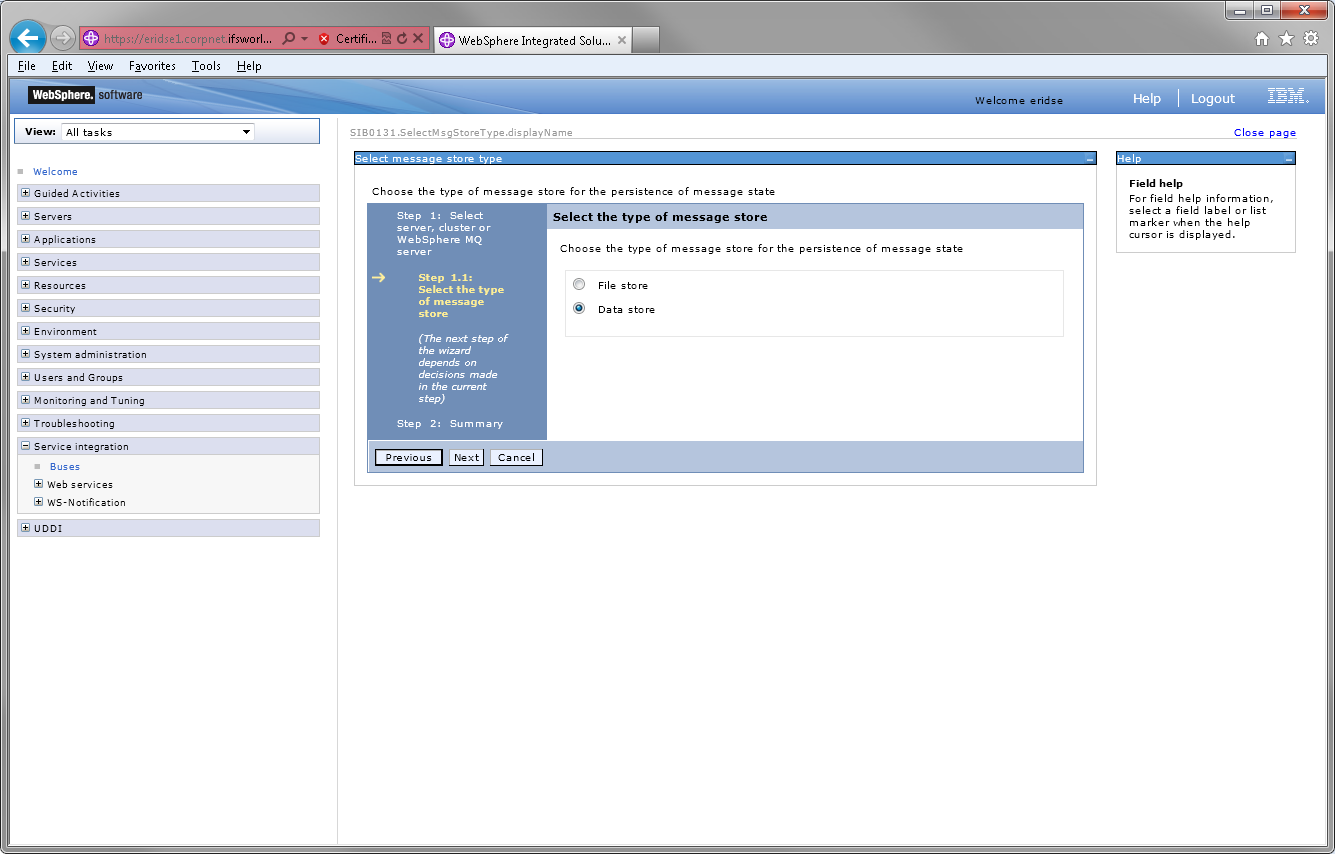Open the View menu
Viewport: 1335px width, 854px height.
(100, 66)
